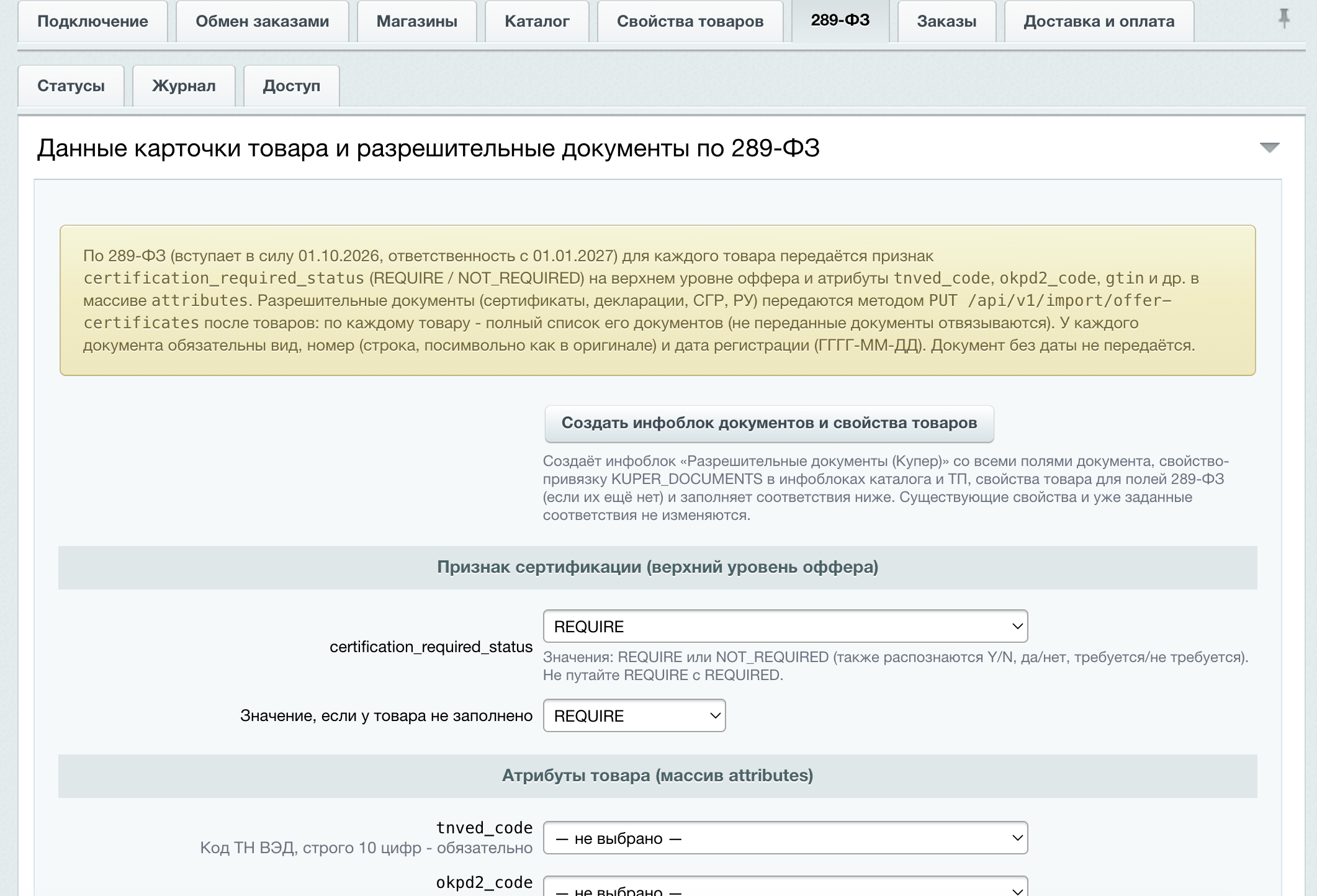Viewport: 1317px width, 896px height.
Task: Expand the okpd2_code property dropdown
Action: coord(785,887)
